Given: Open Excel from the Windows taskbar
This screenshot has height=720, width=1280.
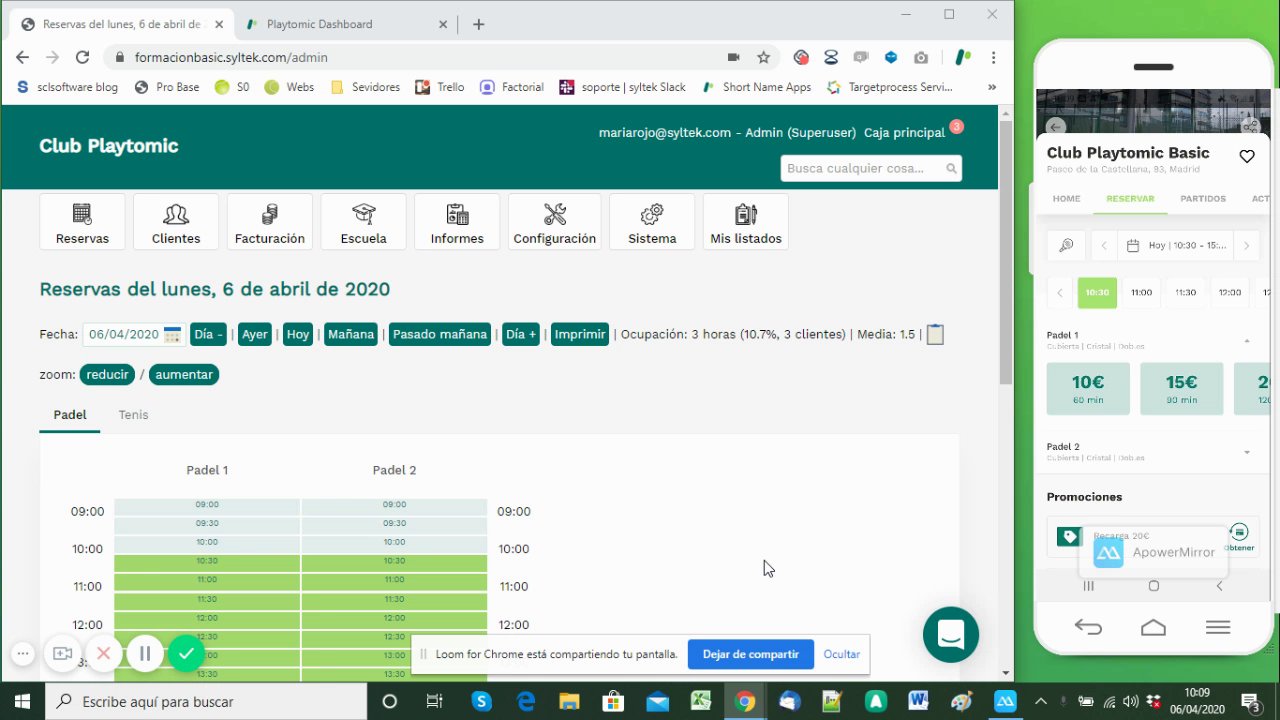Looking at the screenshot, I should coord(700,701).
